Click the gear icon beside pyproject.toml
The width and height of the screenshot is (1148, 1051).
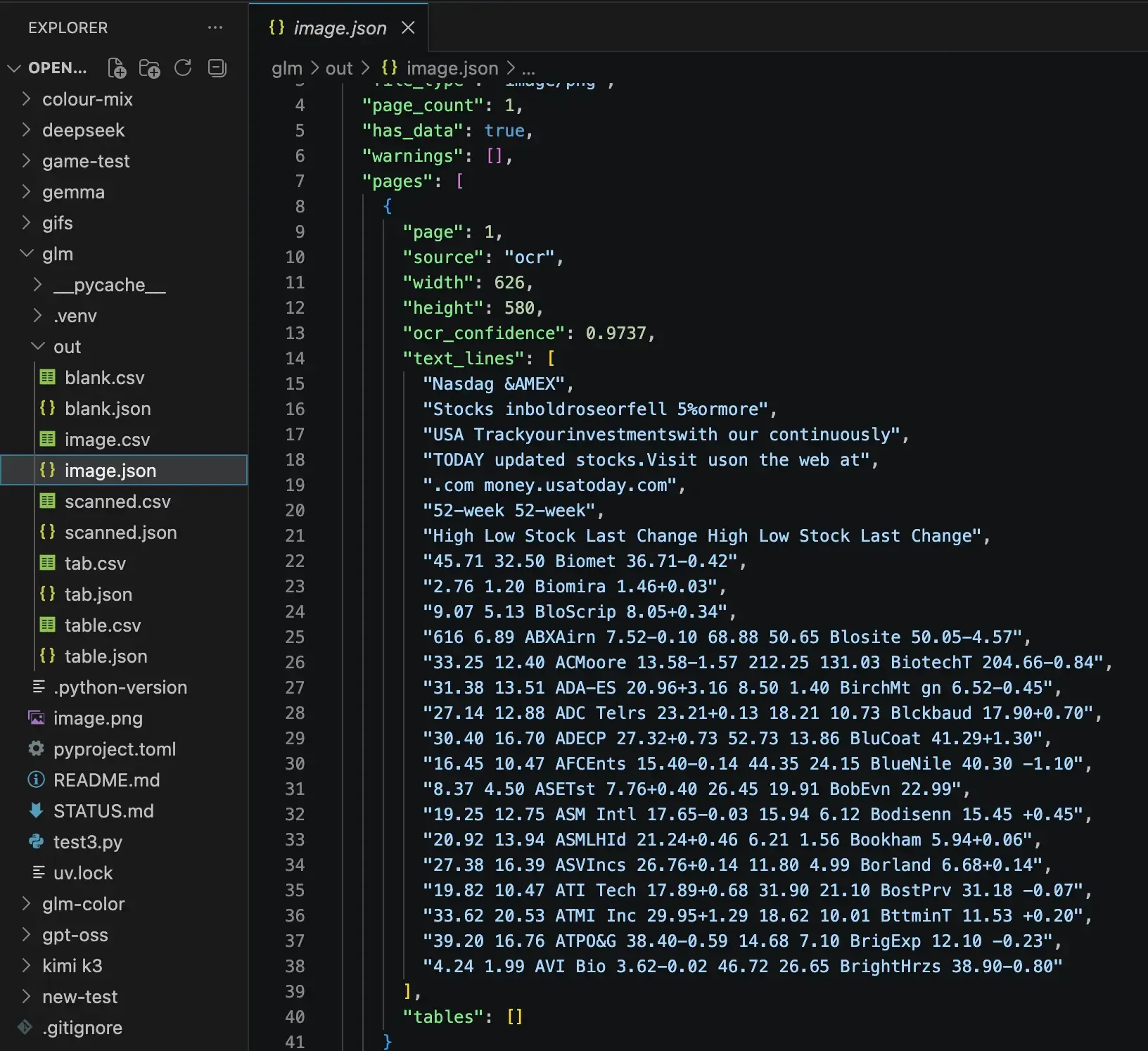click(x=36, y=749)
